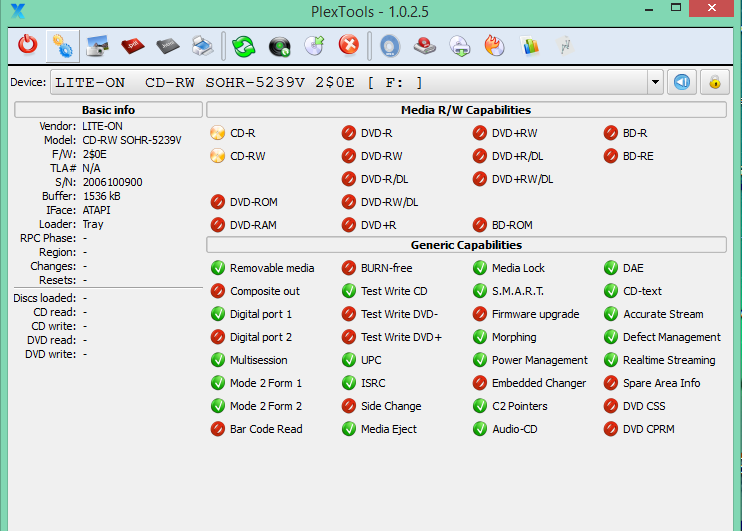This screenshot has width=742, height=531.
Task: Maximize the PlexTools window
Action: point(676,8)
